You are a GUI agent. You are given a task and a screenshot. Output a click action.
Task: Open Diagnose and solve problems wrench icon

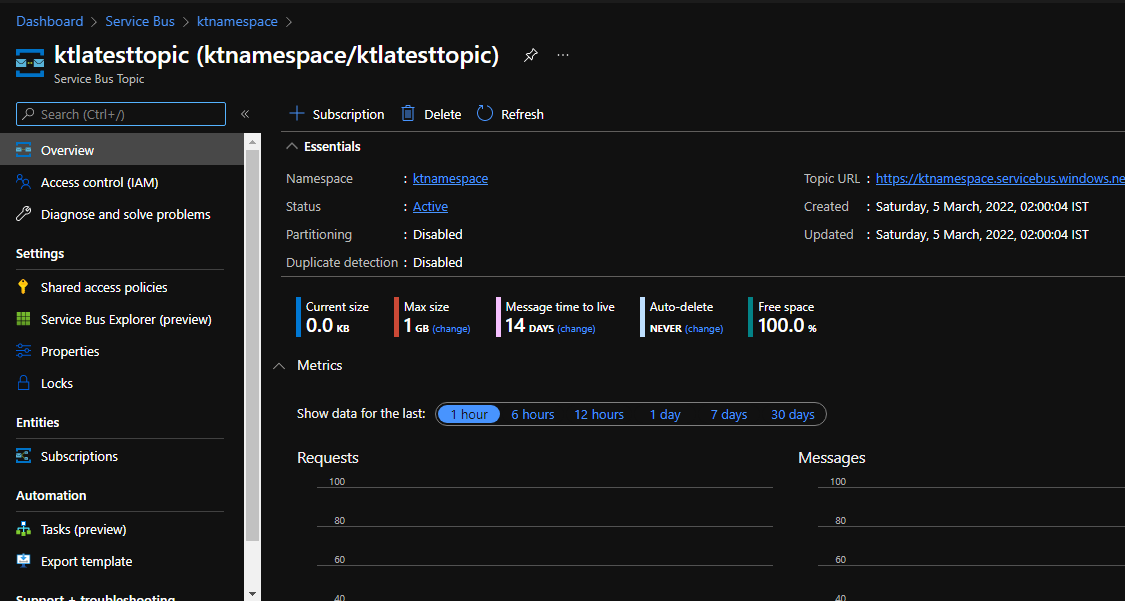(24, 214)
